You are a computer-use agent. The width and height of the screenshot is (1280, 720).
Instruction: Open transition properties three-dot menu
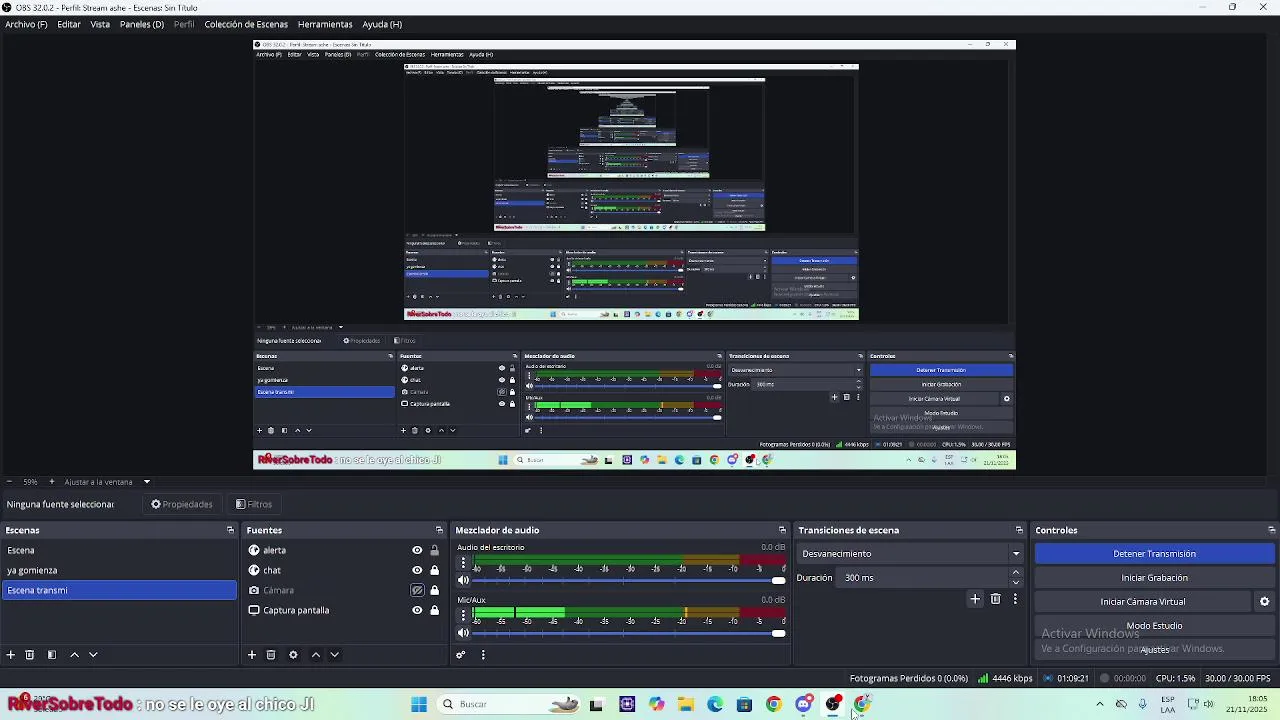coord(1015,599)
